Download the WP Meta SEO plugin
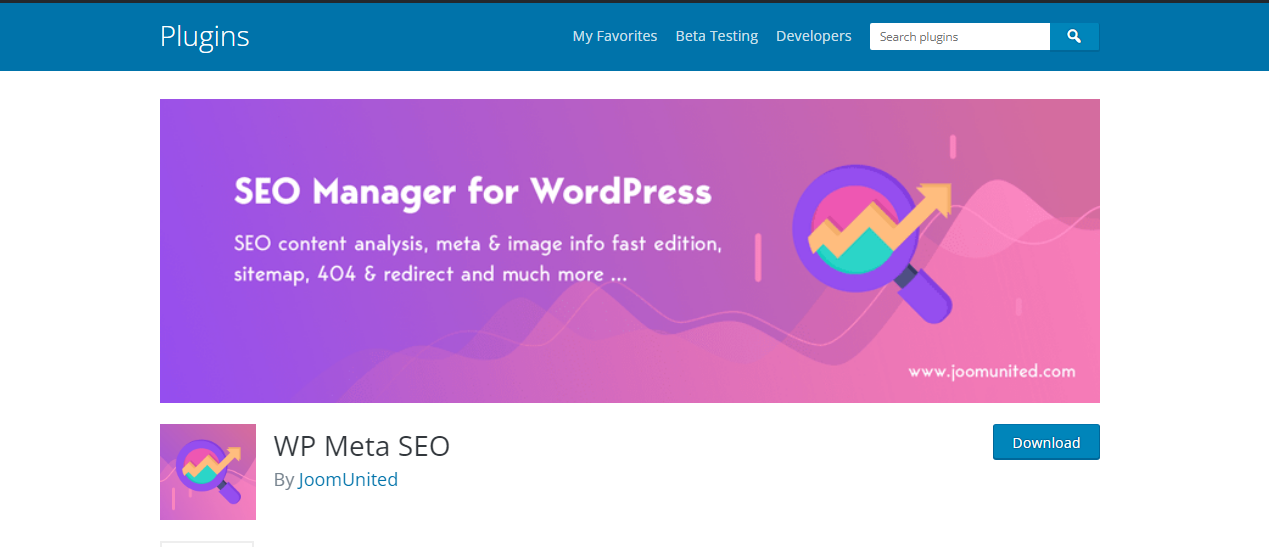Image resolution: width=1269 pixels, height=547 pixels. 1046,442
